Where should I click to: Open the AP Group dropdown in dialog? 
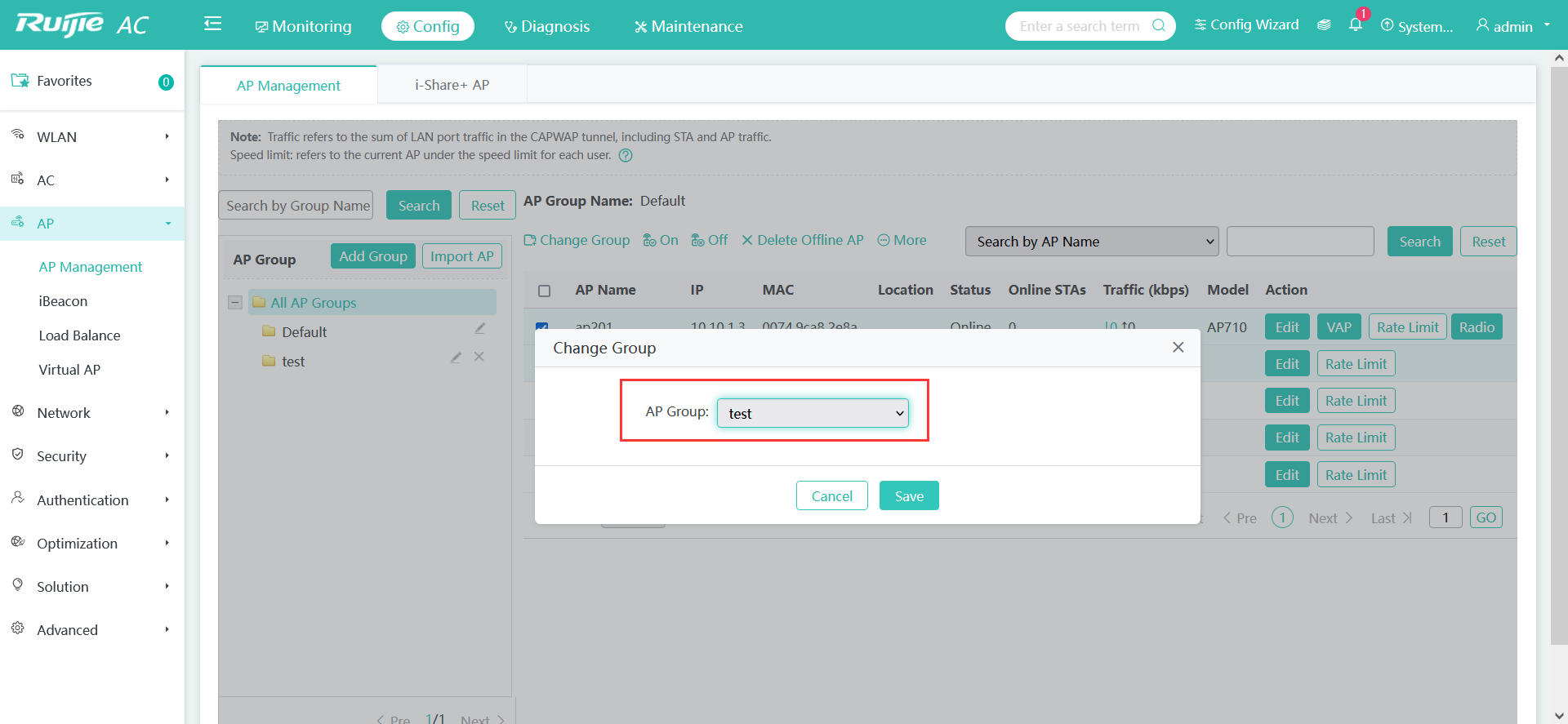(813, 414)
